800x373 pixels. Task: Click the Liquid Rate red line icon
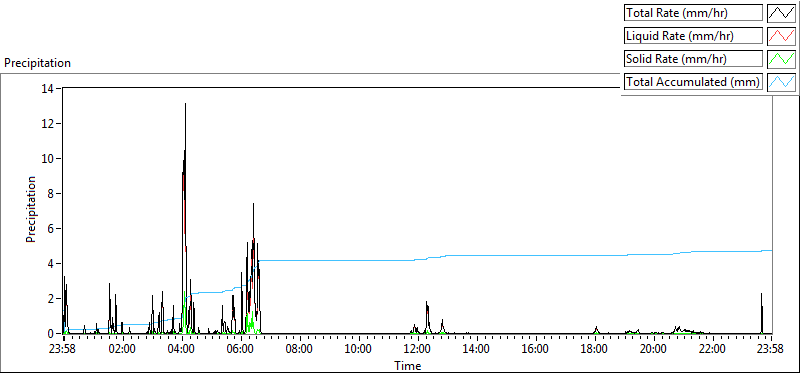tap(782, 36)
